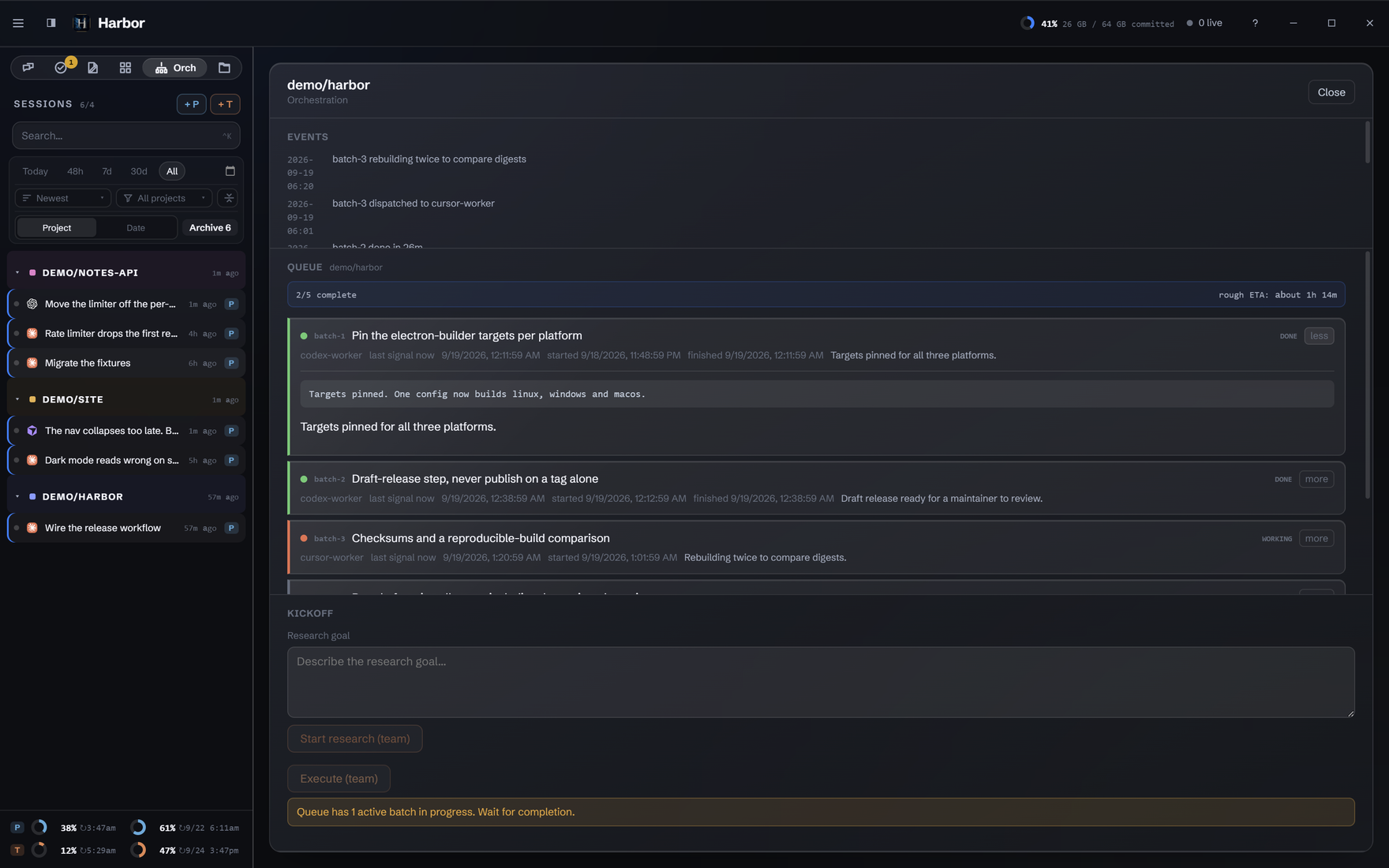Click the memory usage ring indicator
The width and height of the screenshot is (1389, 868).
[x=1028, y=23]
